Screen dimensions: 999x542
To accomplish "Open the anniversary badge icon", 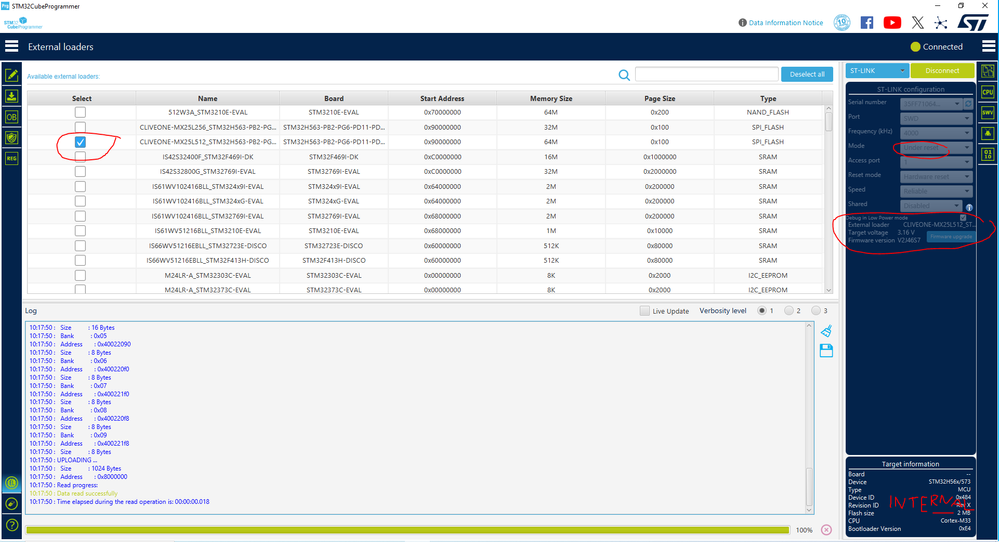I will 842,22.
